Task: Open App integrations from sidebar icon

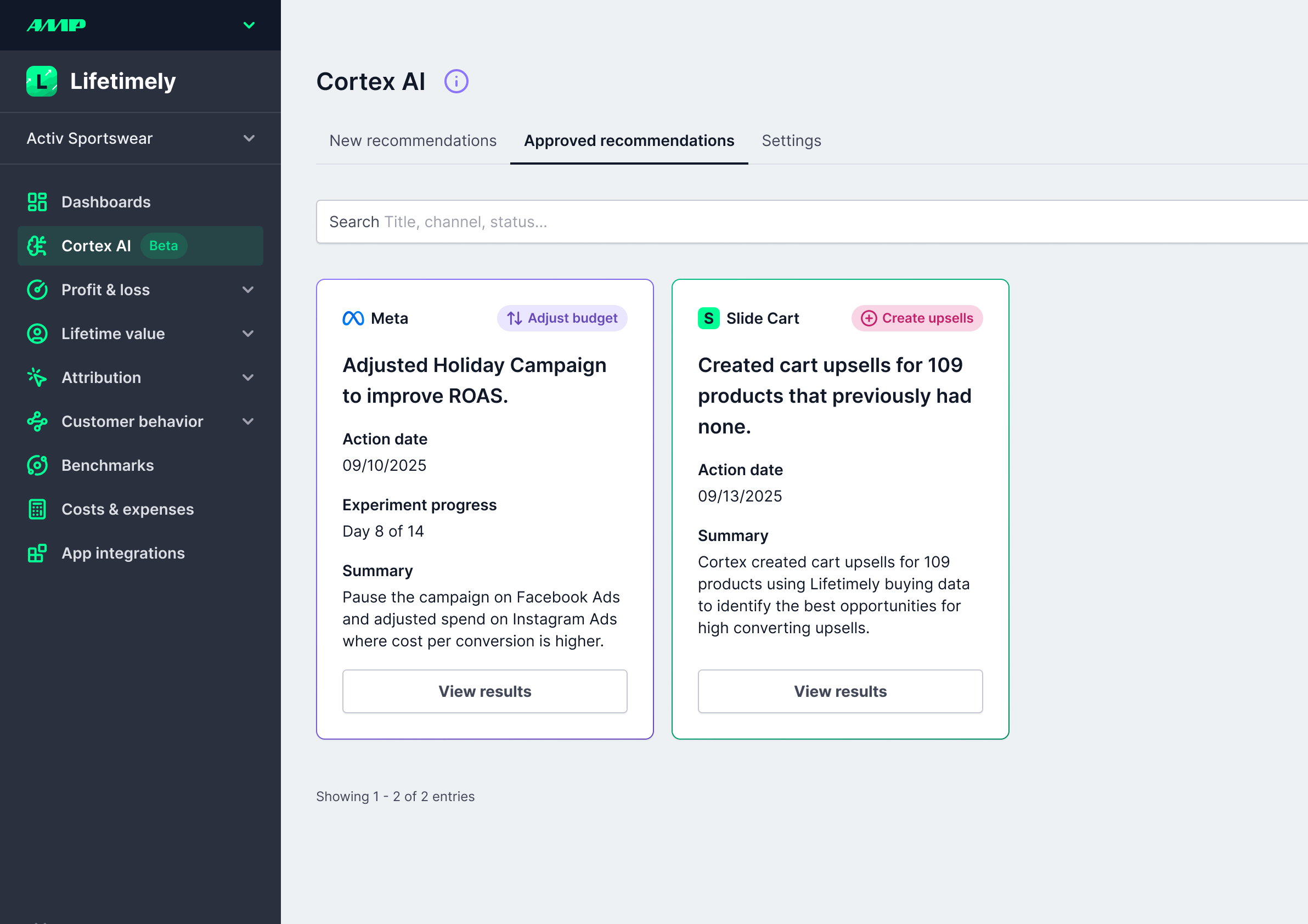Action: 37,553
